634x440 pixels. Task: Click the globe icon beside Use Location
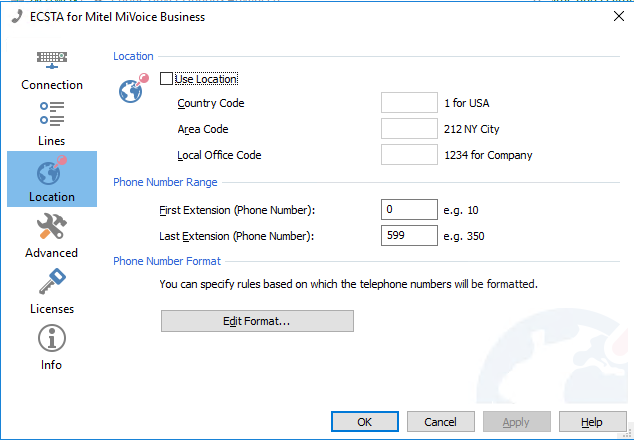point(133,89)
